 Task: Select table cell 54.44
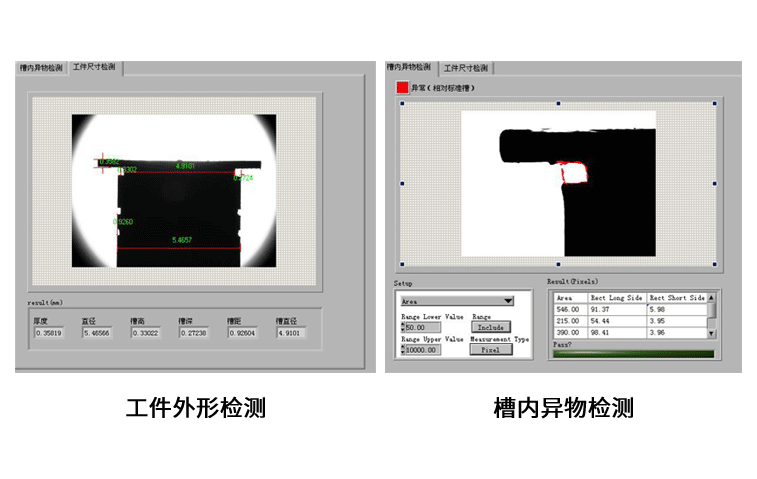tap(617, 321)
